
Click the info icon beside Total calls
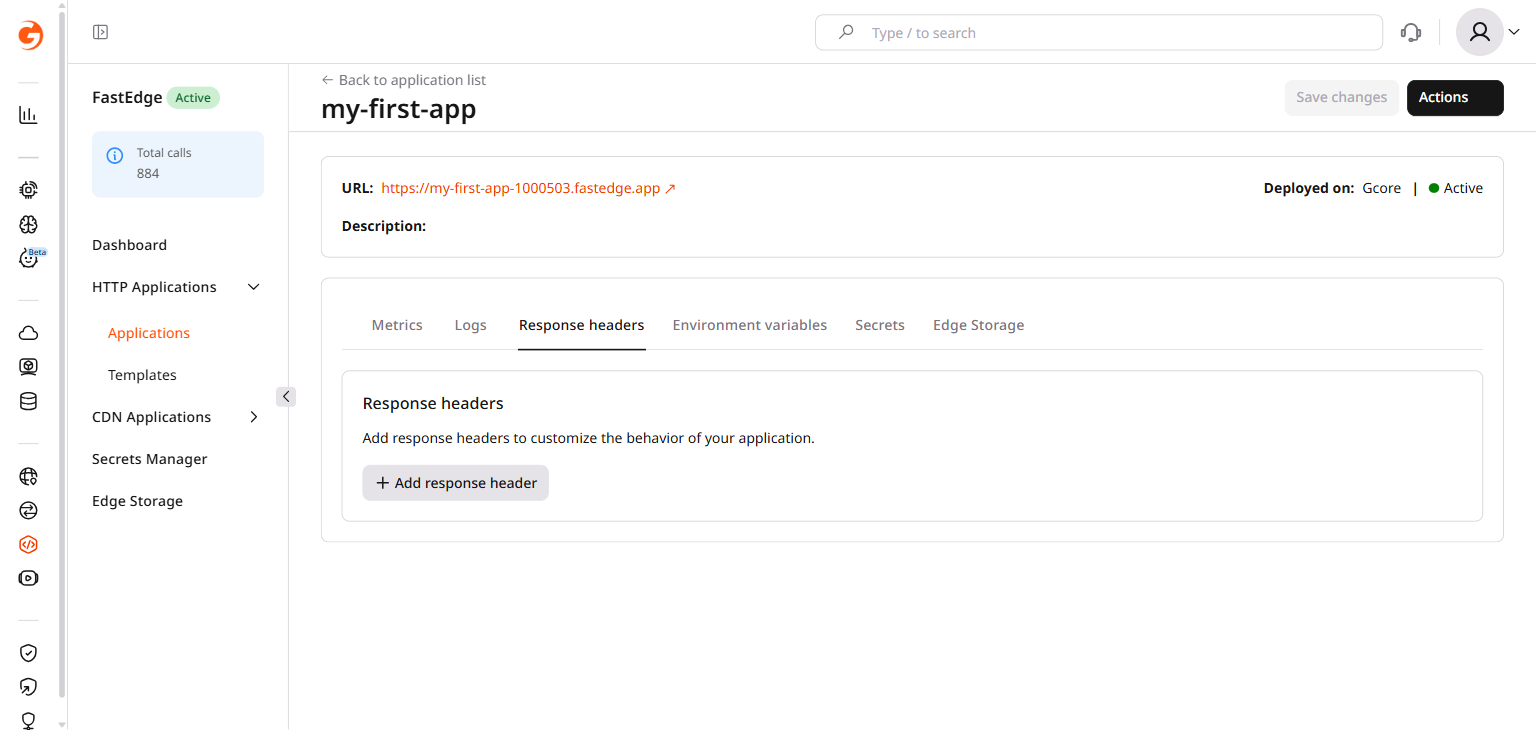(x=115, y=155)
